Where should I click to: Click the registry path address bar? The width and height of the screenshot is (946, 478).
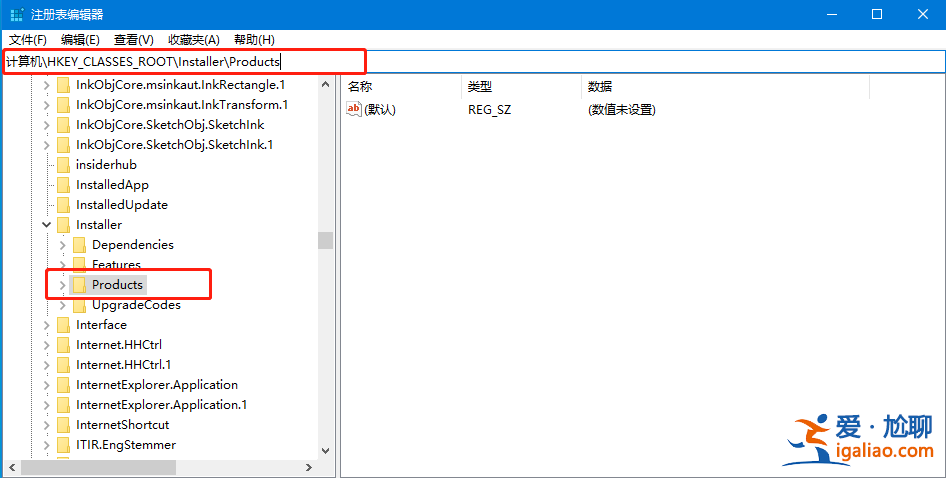point(473,62)
